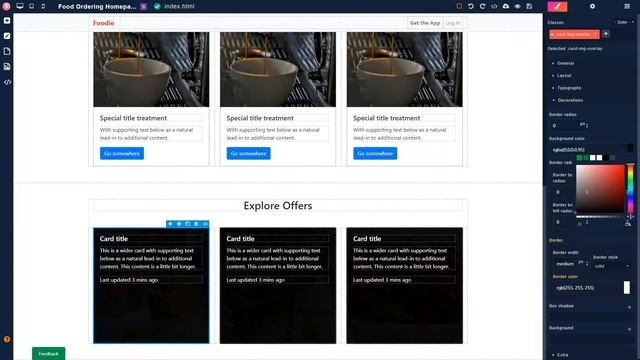The image size is (640, 360).
Task: Select the right coffee card image
Action: coord(404,69)
